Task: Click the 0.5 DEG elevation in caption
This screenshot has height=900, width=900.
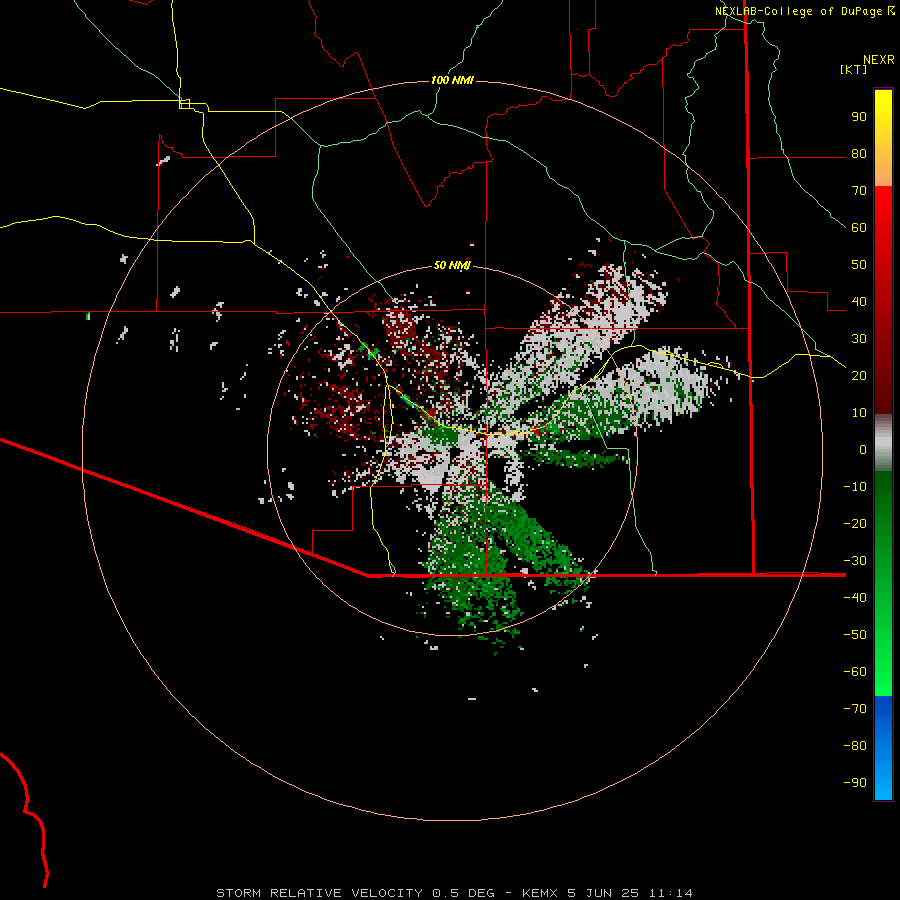Action: (463, 893)
